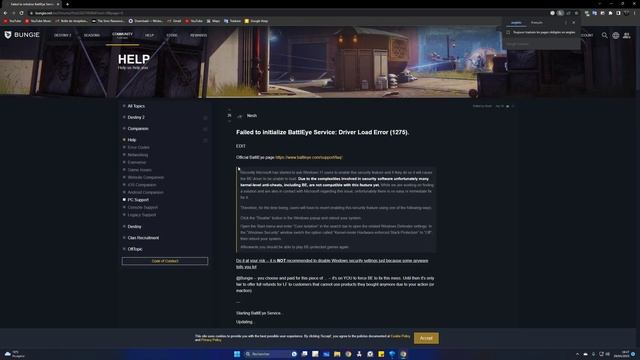Open translate popup options (three dots)

pyautogui.click(x=566, y=22)
